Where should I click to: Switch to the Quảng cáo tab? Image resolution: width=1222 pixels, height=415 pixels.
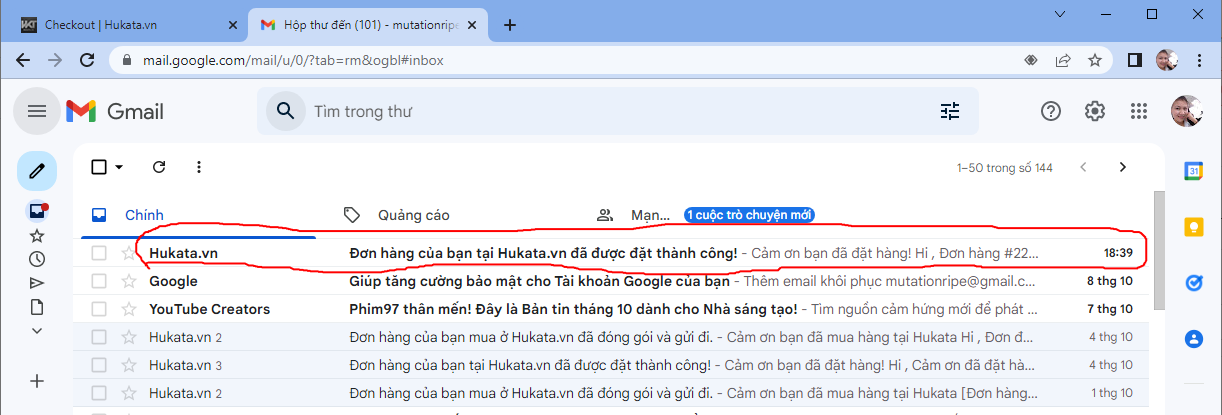coord(452,215)
